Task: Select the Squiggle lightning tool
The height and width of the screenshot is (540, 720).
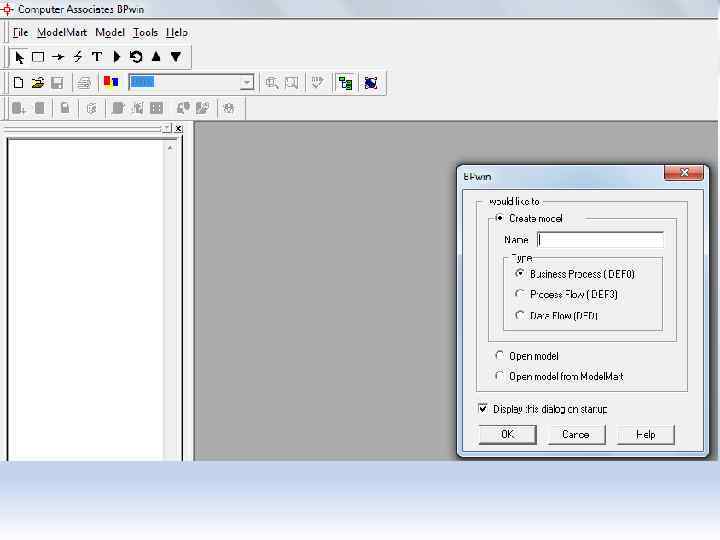Action: pyautogui.click(x=78, y=57)
